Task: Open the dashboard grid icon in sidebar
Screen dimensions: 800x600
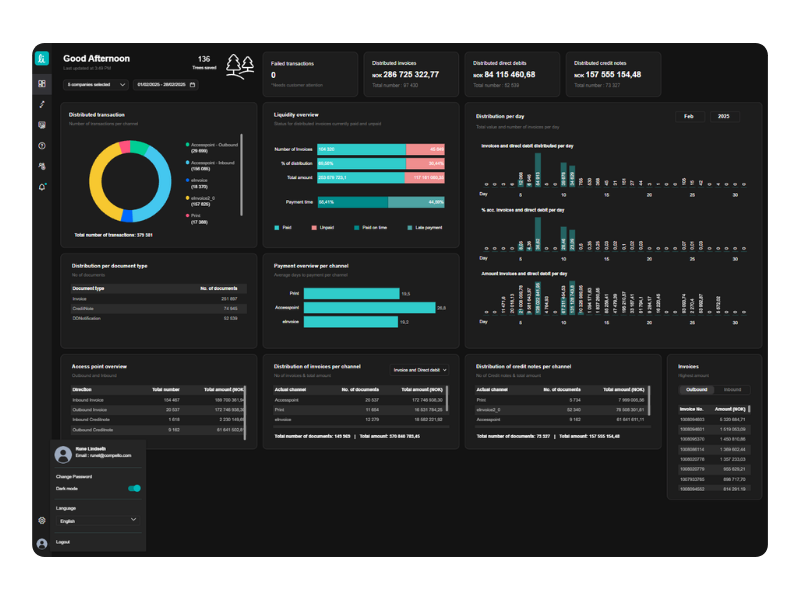Action: click(42, 83)
